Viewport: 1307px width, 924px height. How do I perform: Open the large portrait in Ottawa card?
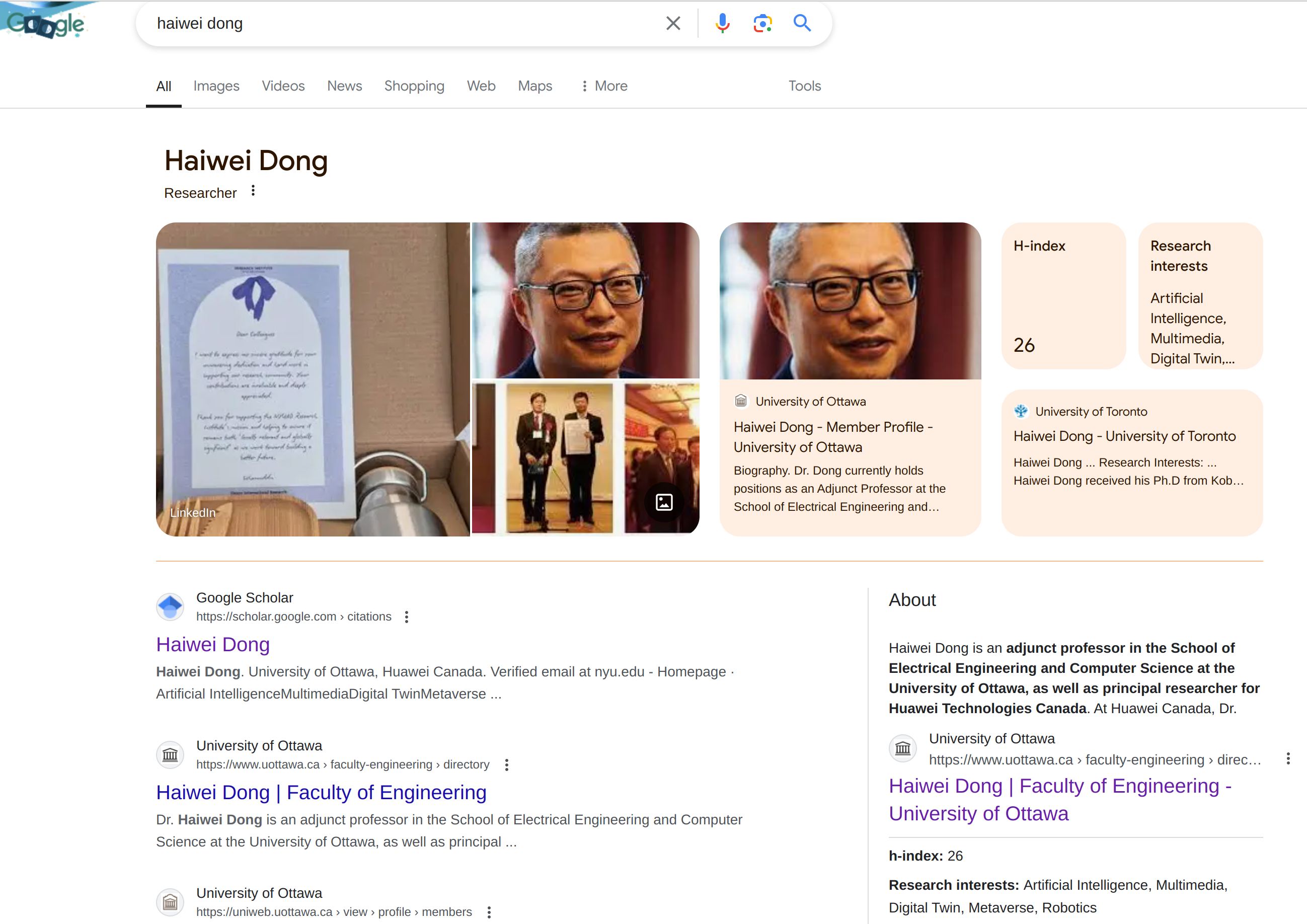(x=850, y=300)
